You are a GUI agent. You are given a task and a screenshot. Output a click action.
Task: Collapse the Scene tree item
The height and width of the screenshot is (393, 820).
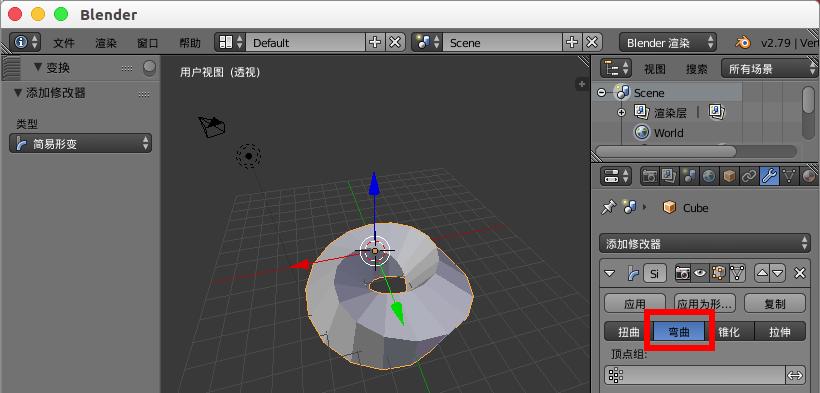(x=601, y=93)
